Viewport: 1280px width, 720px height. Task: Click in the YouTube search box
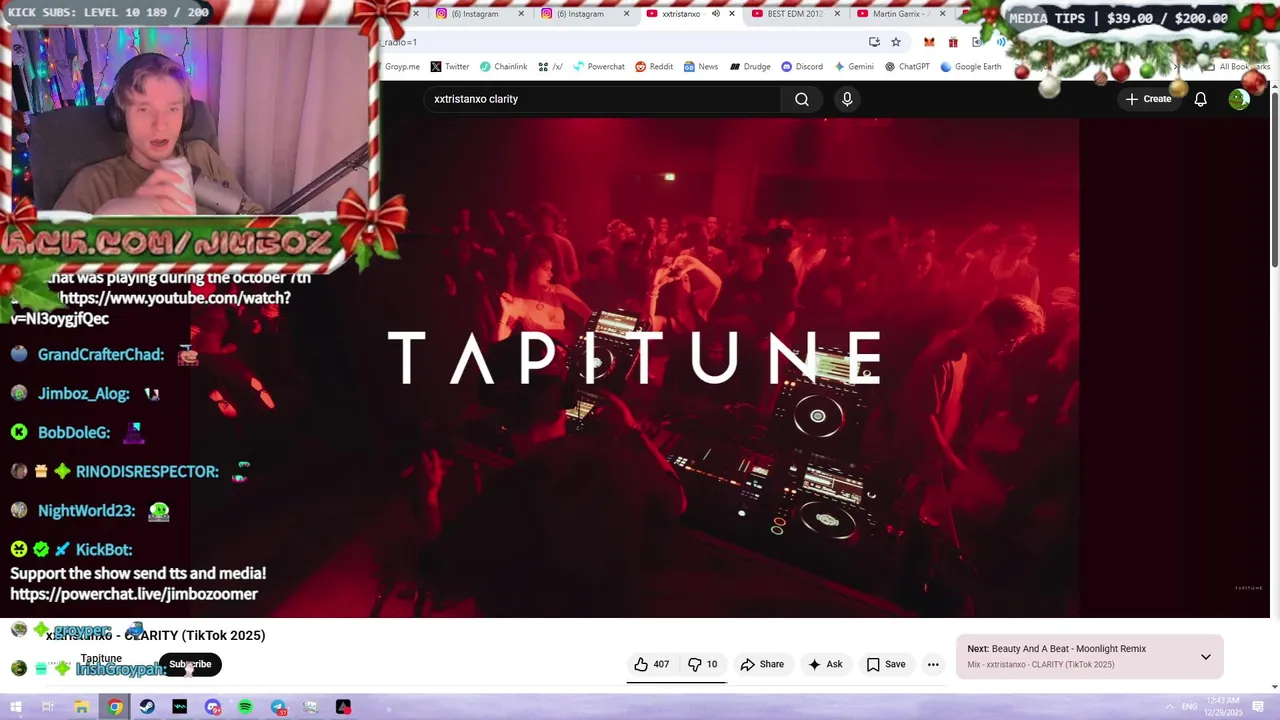(603, 99)
